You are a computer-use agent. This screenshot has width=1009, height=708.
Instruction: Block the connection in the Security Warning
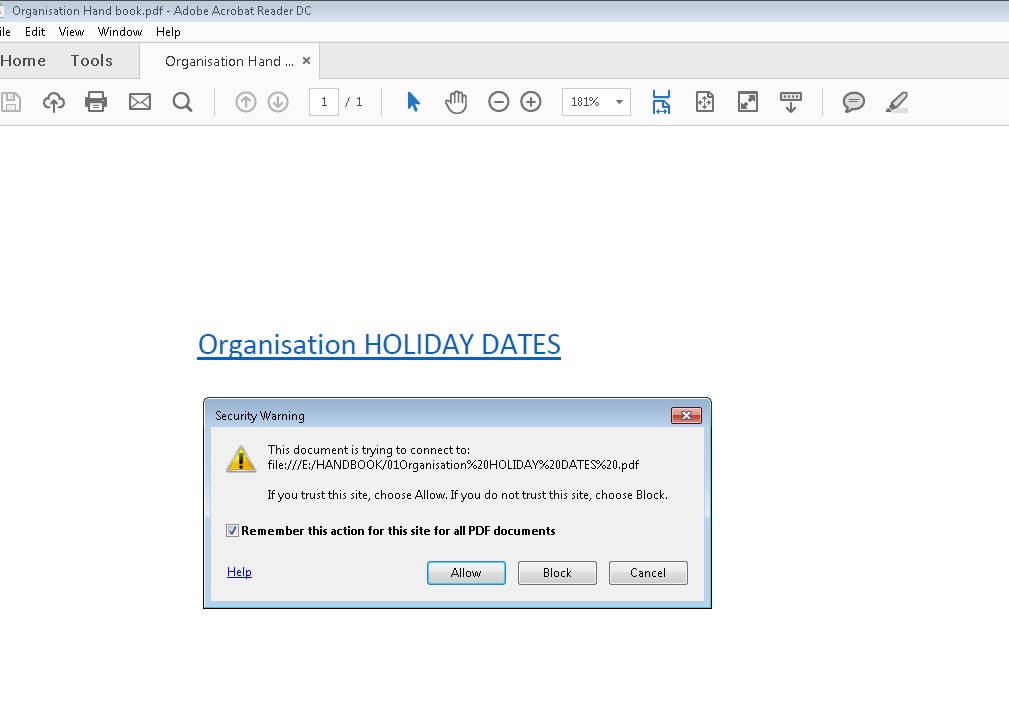pyautogui.click(x=557, y=572)
